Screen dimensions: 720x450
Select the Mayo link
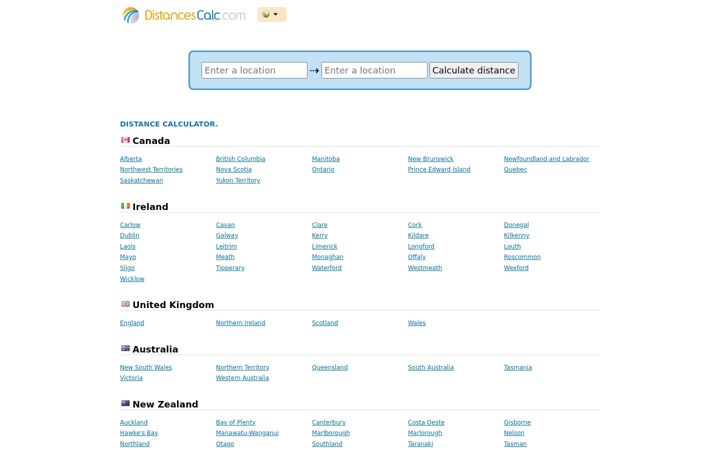pyautogui.click(x=128, y=257)
